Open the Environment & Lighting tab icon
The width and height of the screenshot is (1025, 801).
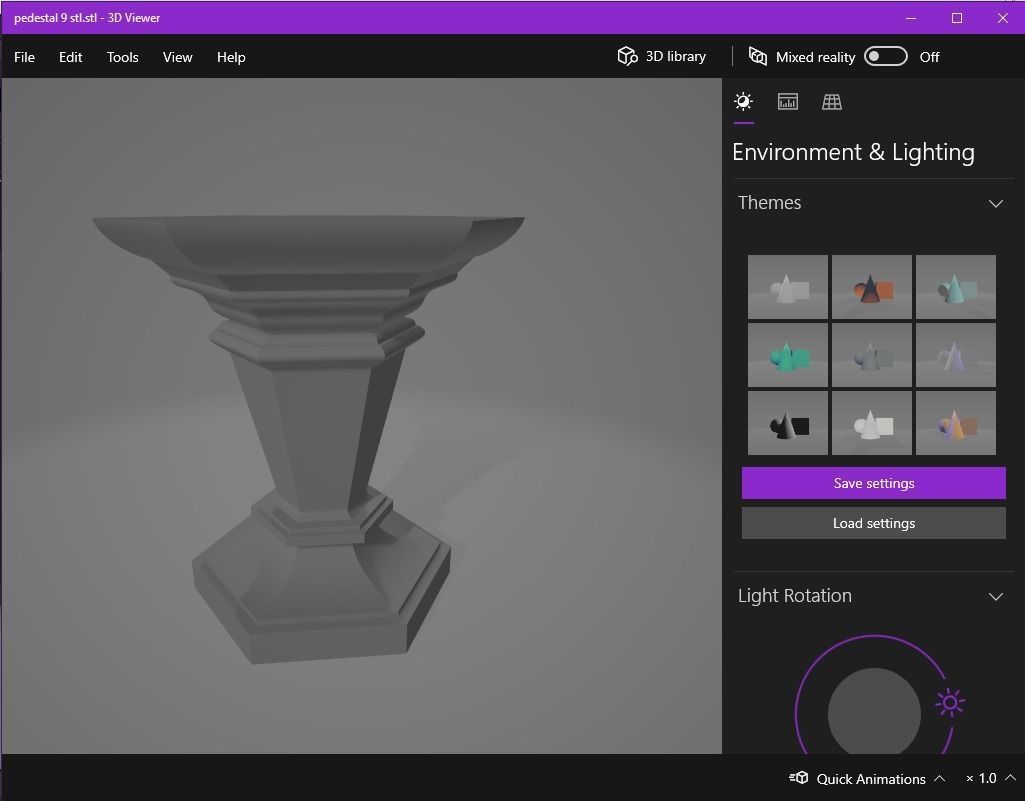743,101
